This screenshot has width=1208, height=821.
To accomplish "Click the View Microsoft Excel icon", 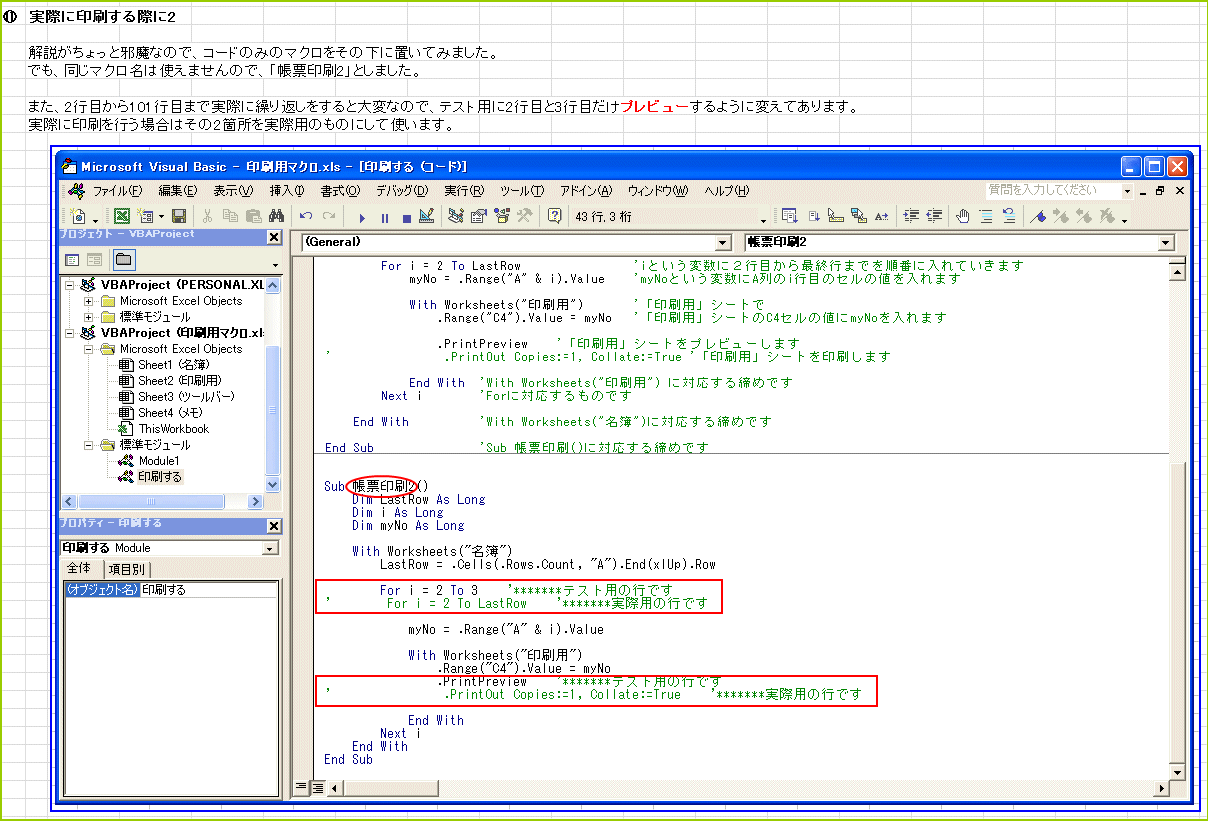I will tap(121, 216).
